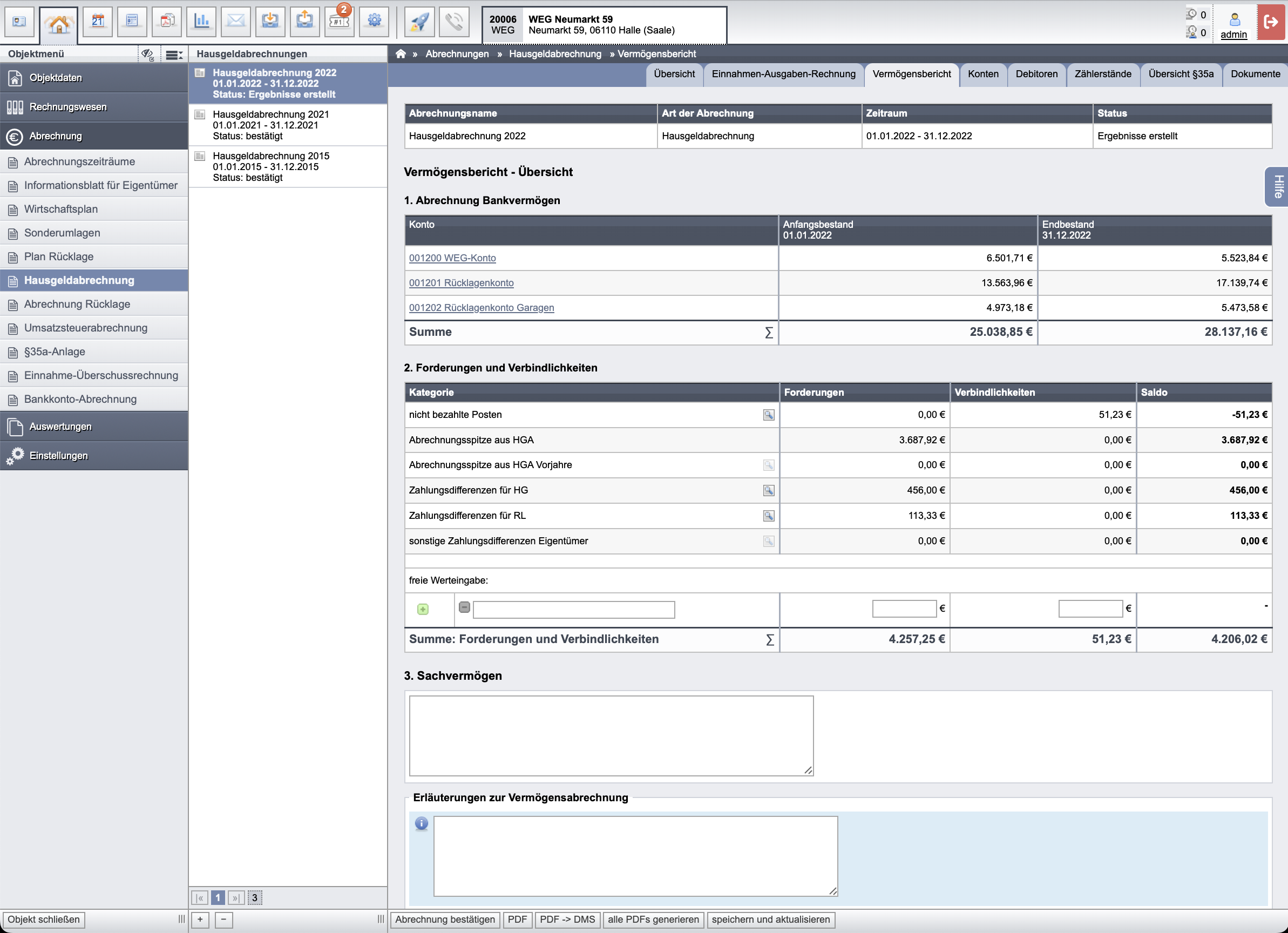
Task: Switch to the Dokumente tab
Action: (x=1255, y=75)
